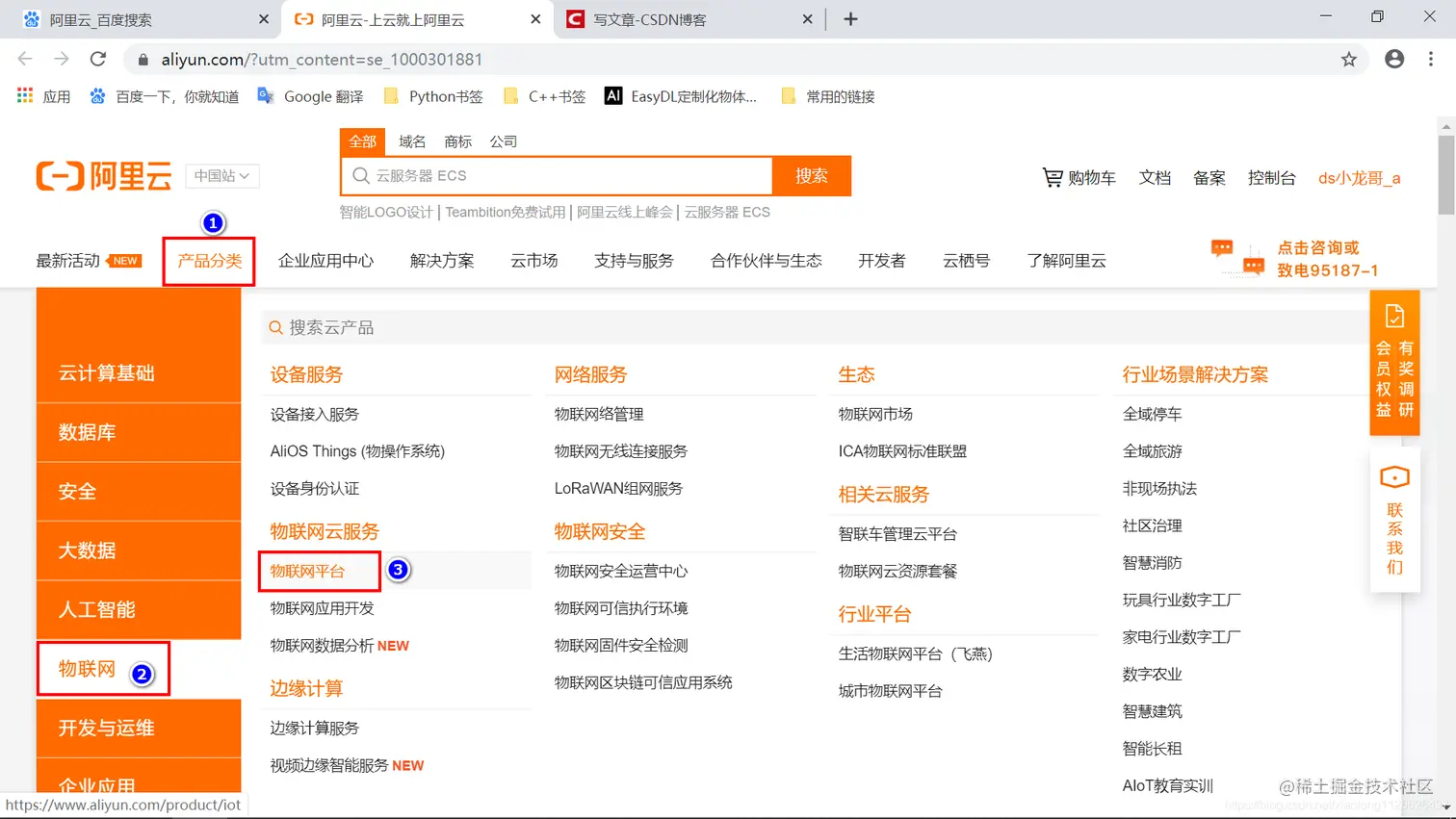Viewport: 1456px width, 819px height.
Task: Open the 全域停车 solution link
Action: 1152,414
